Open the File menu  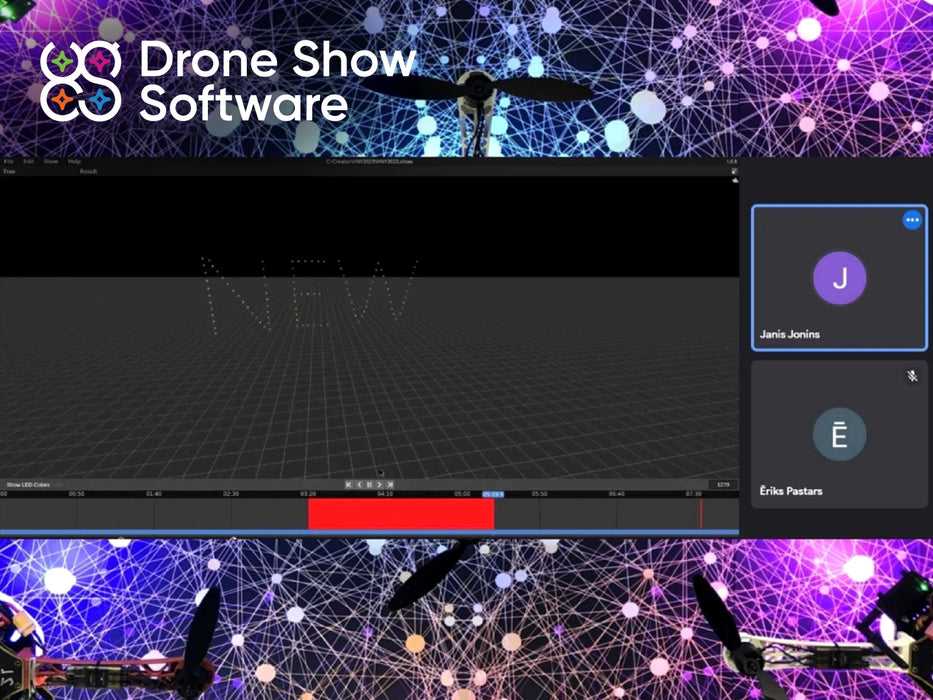click(x=8, y=161)
